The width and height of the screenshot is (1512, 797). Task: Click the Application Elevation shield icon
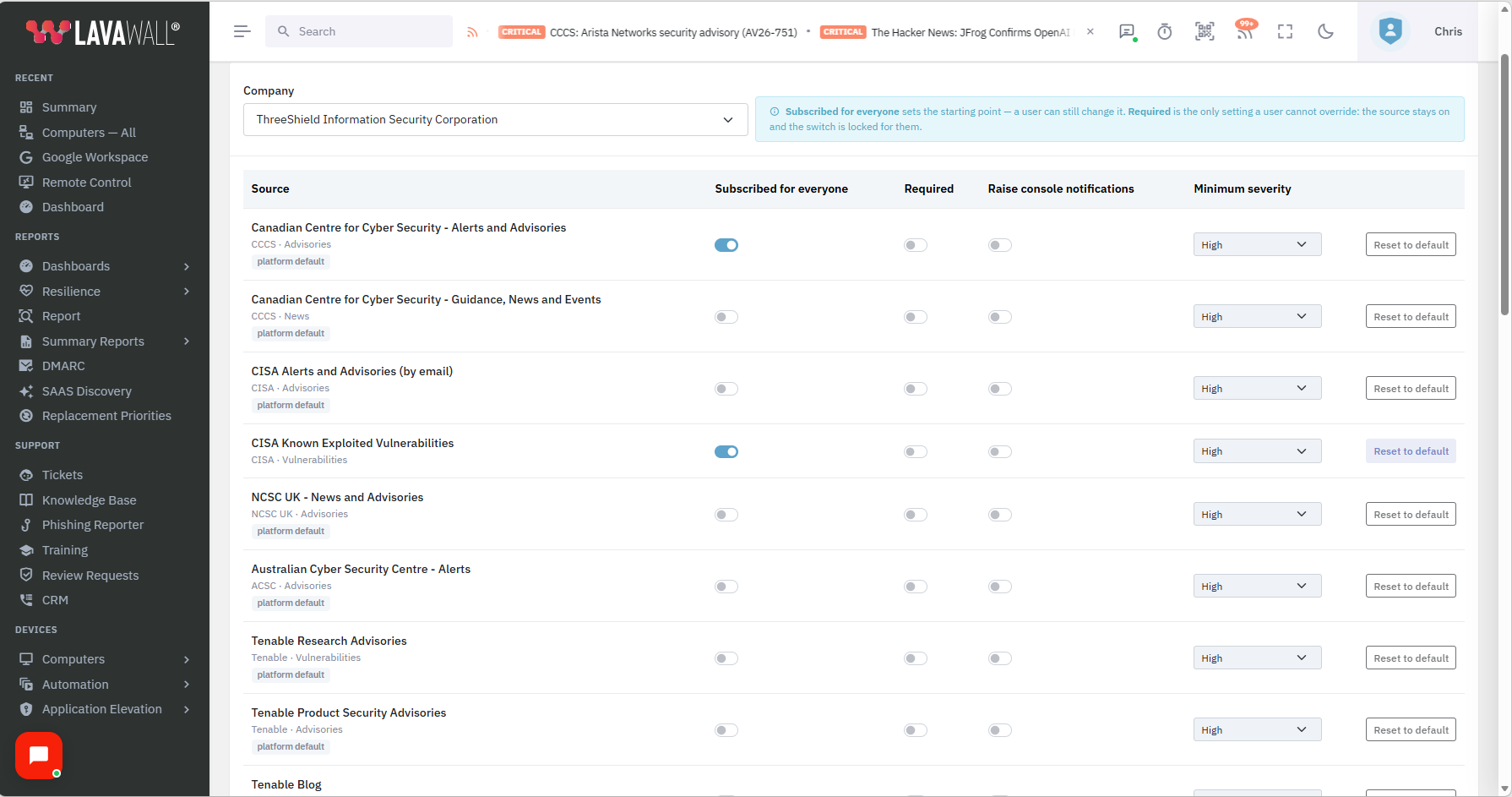pyautogui.click(x=26, y=709)
